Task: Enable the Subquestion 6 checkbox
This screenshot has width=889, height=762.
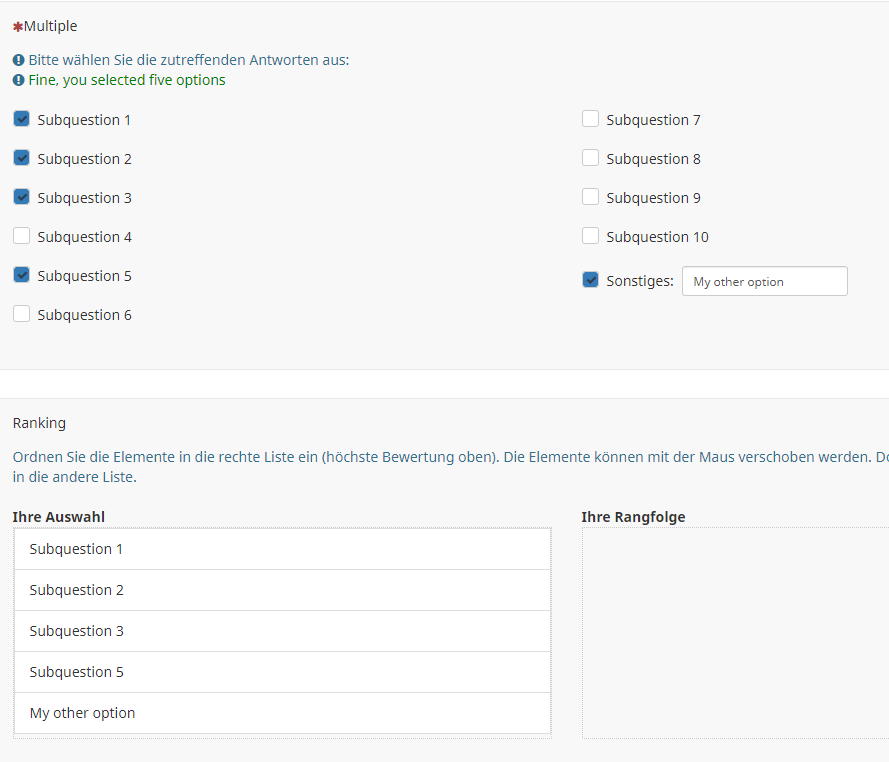Action: tap(21, 314)
